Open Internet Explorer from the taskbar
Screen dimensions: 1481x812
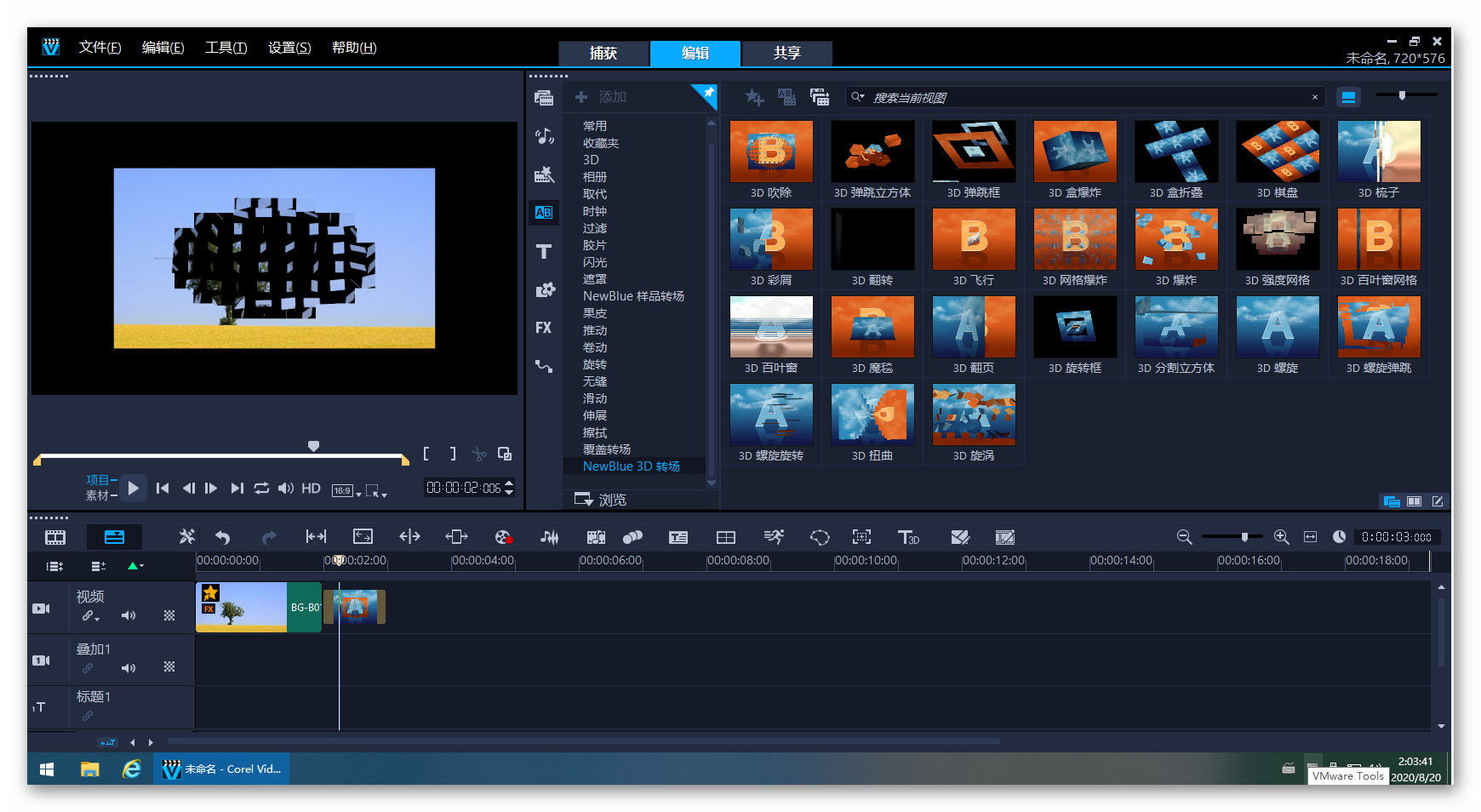tap(132, 769)
